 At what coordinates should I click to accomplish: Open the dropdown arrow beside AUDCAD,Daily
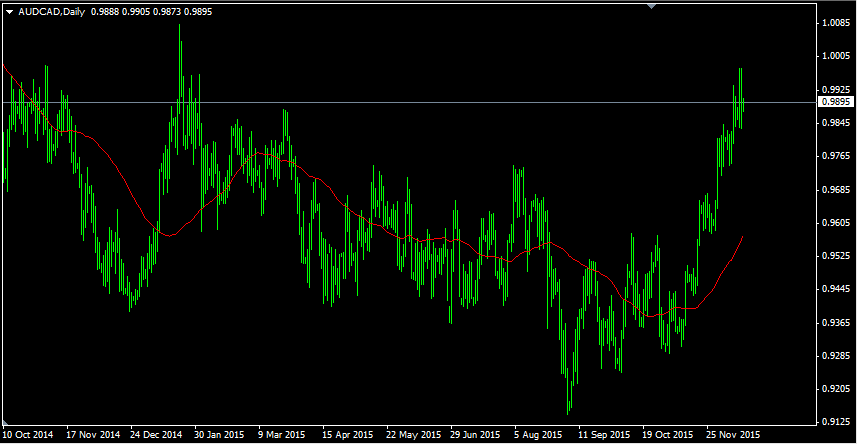pos(9,11)
